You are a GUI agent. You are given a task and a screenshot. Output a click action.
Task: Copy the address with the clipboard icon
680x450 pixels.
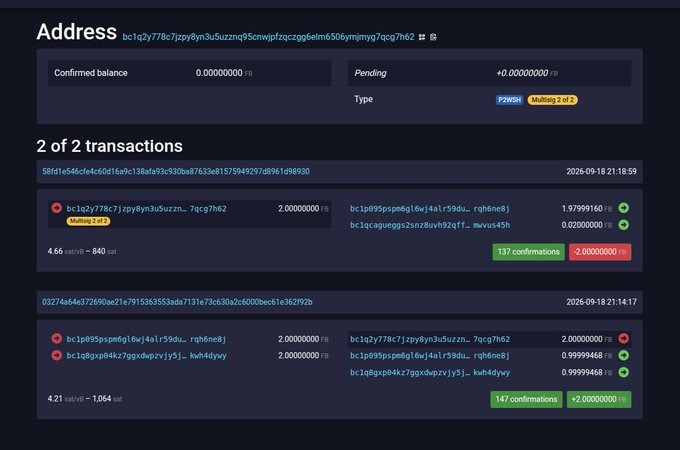click(433, 37)
